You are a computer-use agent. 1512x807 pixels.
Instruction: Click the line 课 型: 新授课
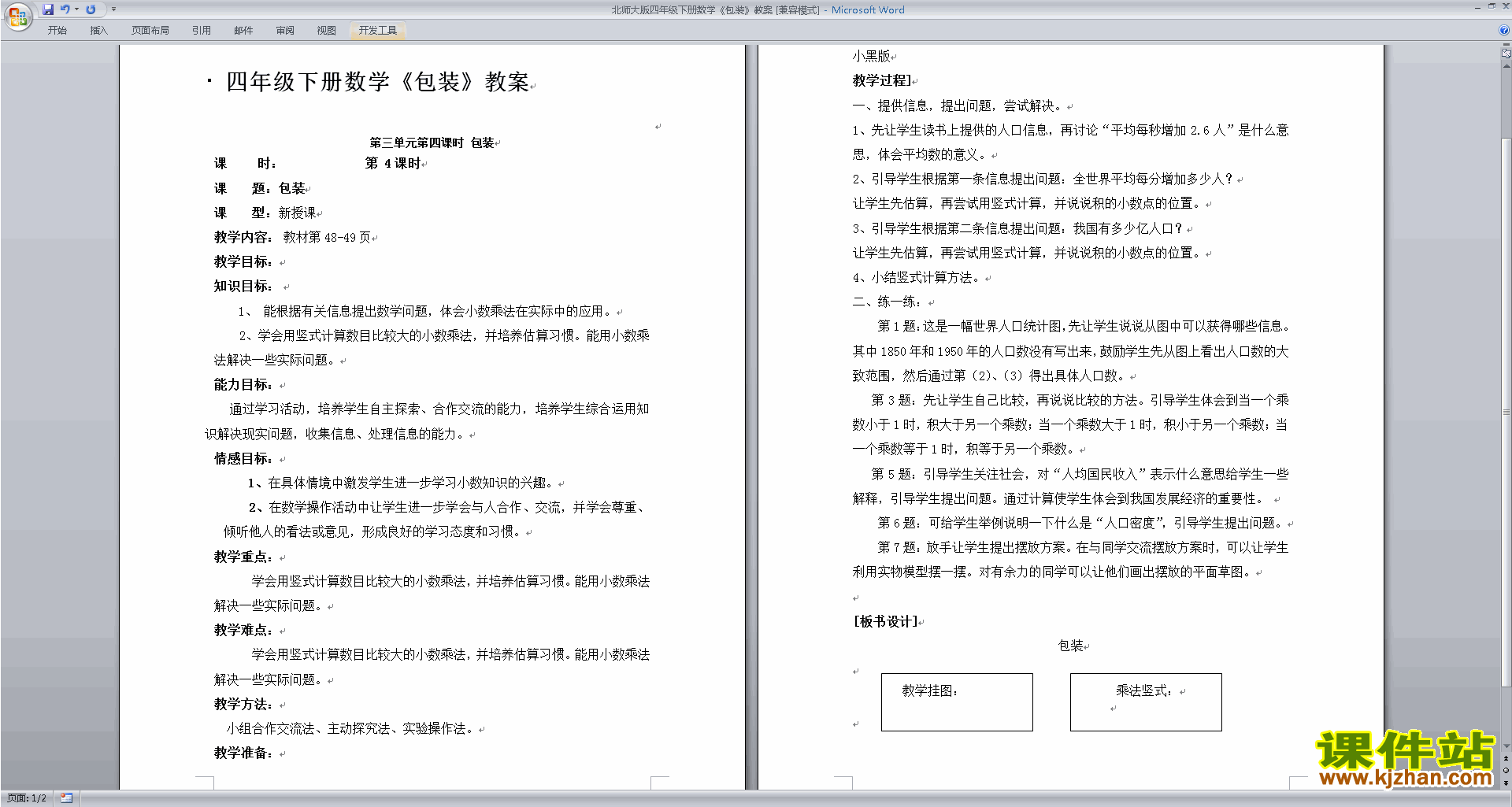(265, 213)
